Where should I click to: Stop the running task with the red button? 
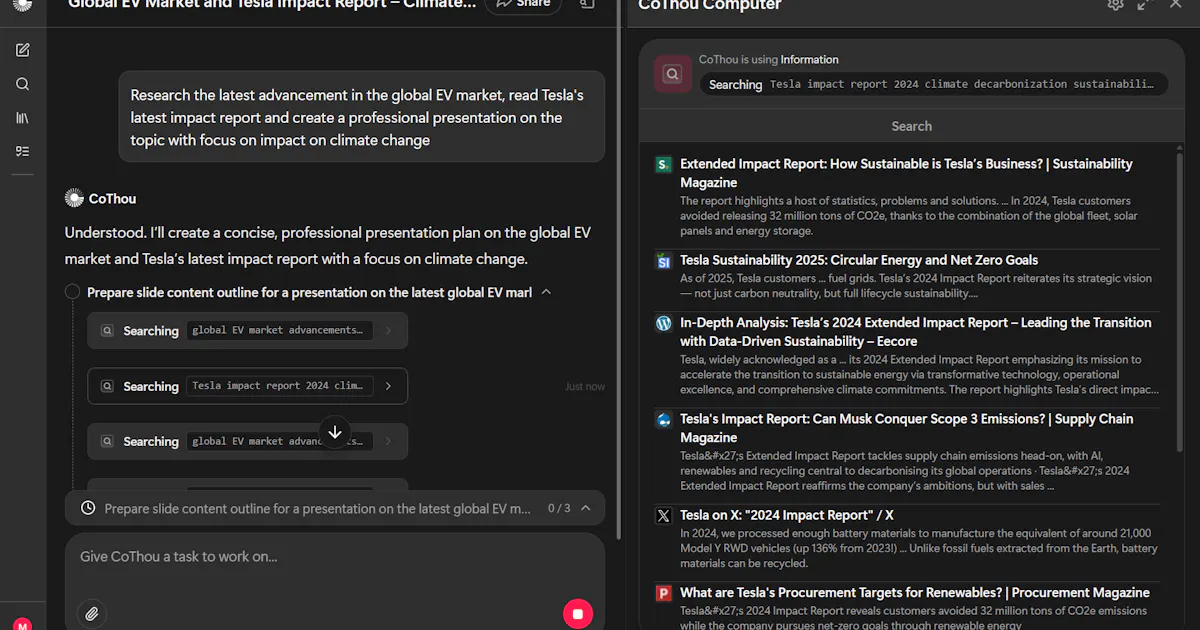coord(578,614)
